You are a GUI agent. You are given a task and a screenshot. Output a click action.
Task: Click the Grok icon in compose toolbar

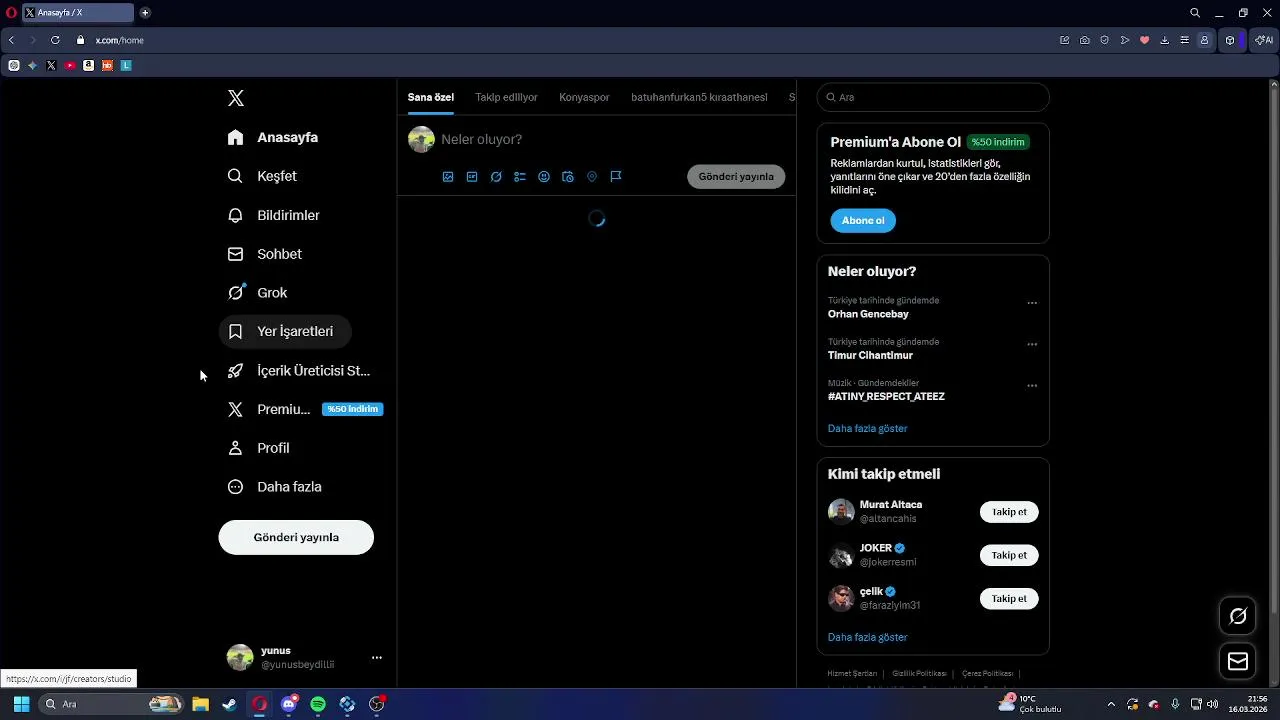coord(496,177)
